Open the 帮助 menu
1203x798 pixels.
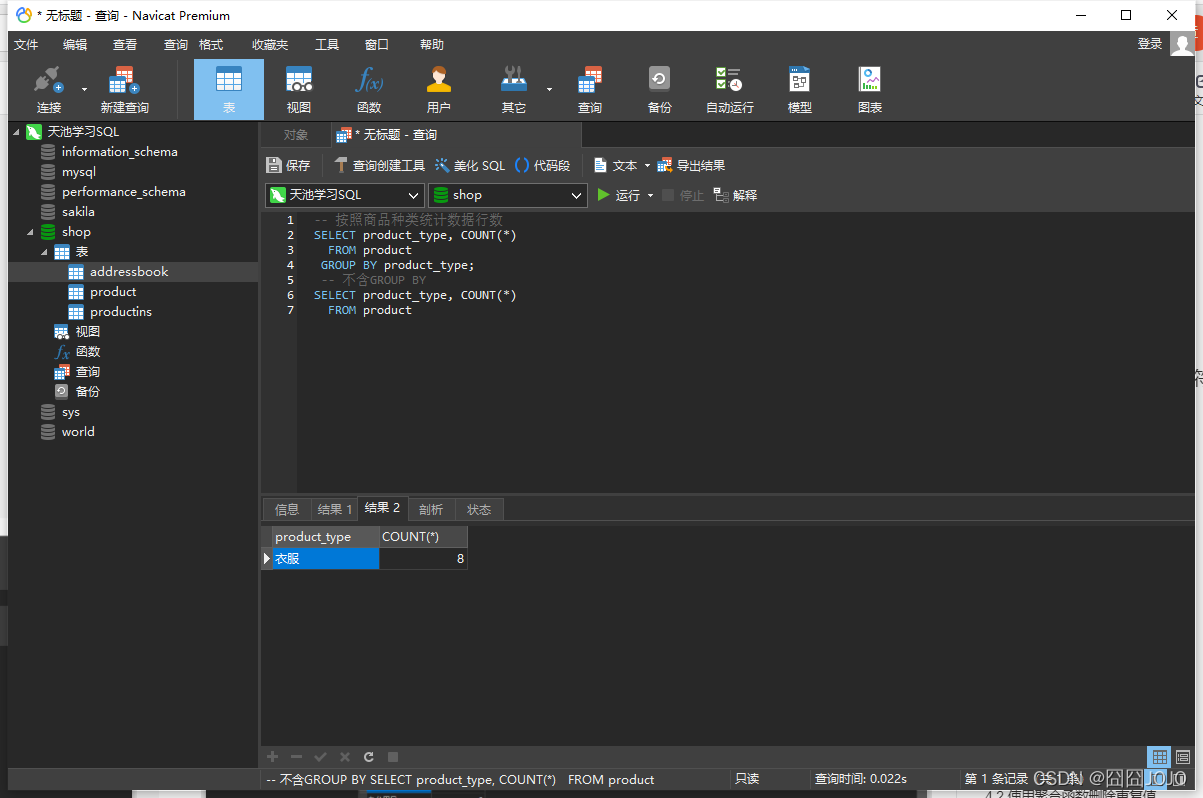pyautogui.click(x=432, y=45)
